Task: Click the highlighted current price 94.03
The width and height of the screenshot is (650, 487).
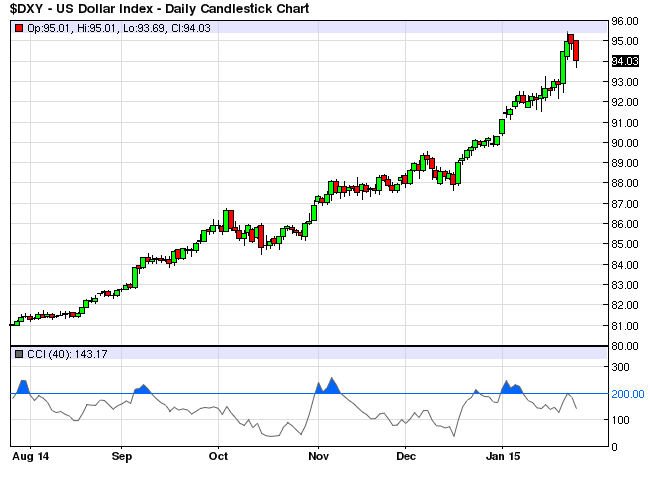Action: coord(625,61)
